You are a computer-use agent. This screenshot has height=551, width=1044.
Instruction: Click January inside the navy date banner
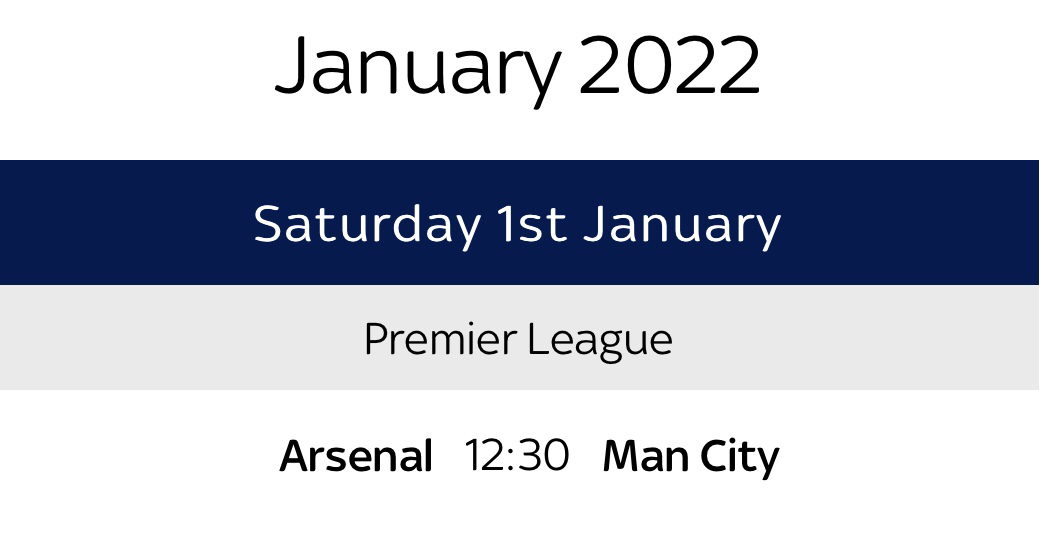coord(682,226)
